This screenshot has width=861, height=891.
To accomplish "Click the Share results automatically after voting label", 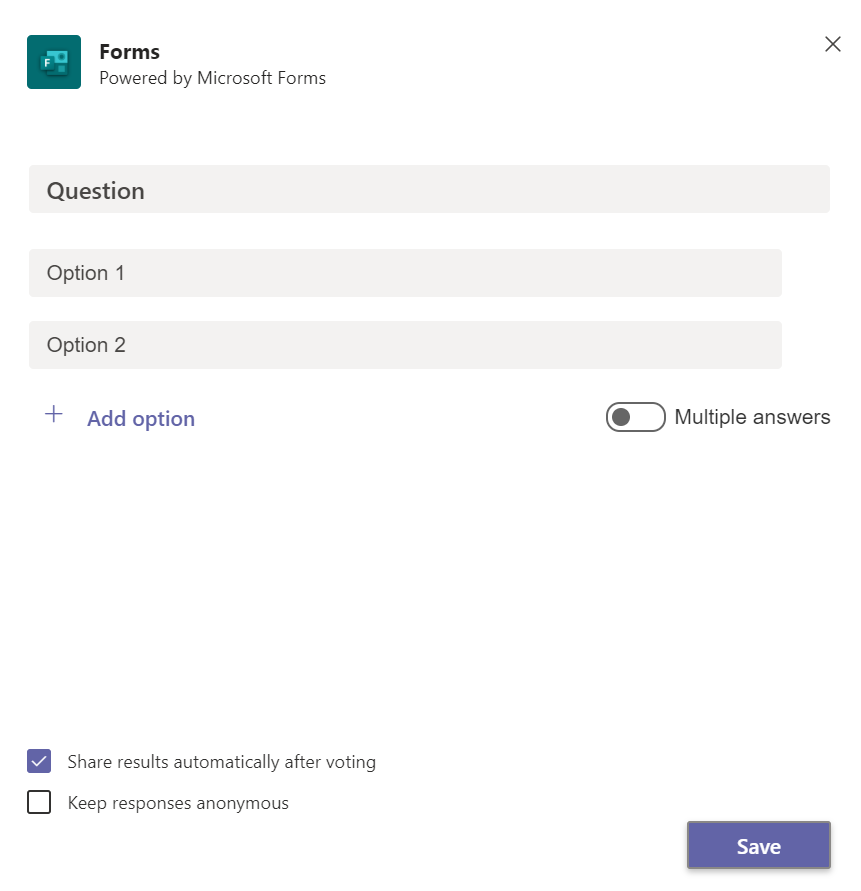I will click(222, 762).
